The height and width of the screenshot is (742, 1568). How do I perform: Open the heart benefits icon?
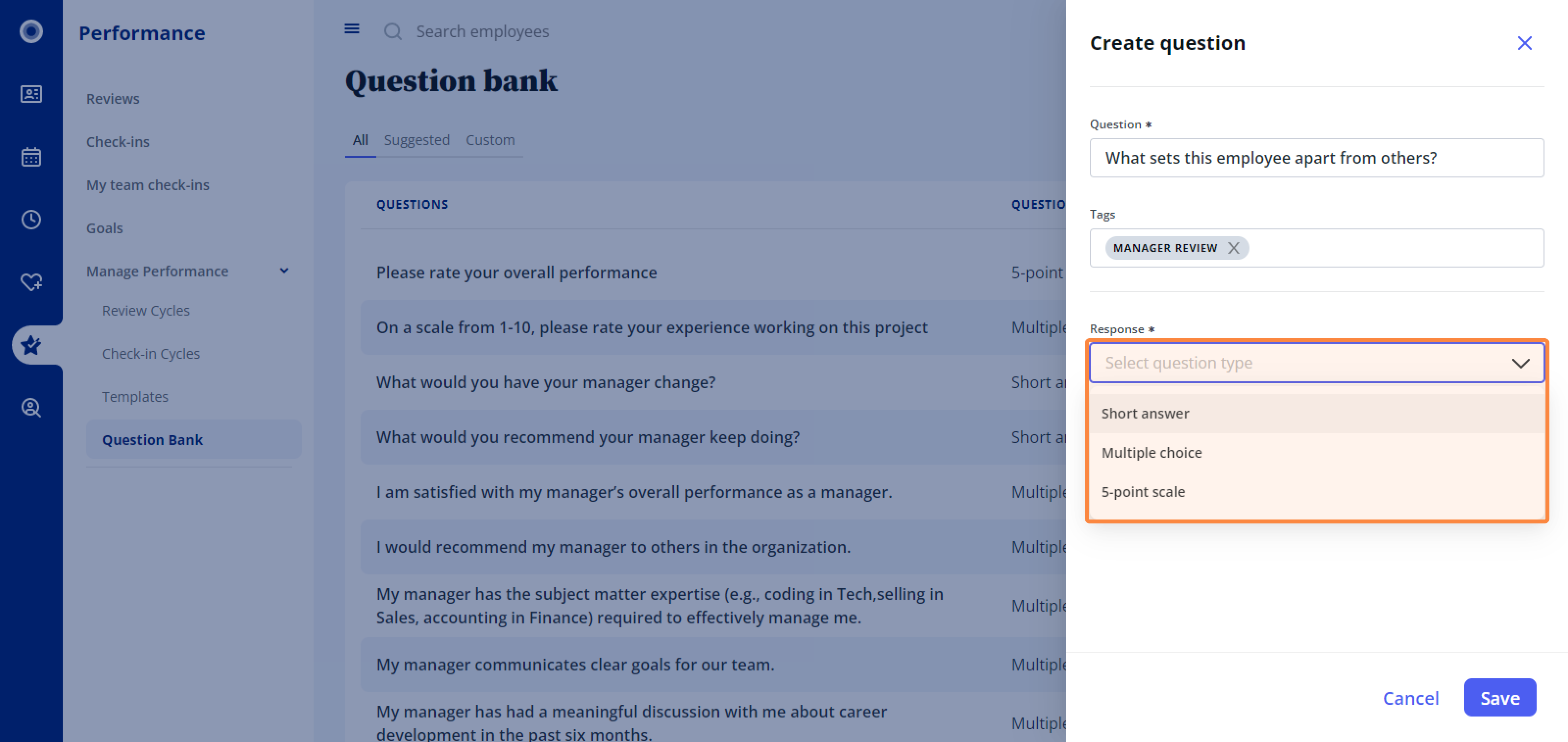point(31,282)
